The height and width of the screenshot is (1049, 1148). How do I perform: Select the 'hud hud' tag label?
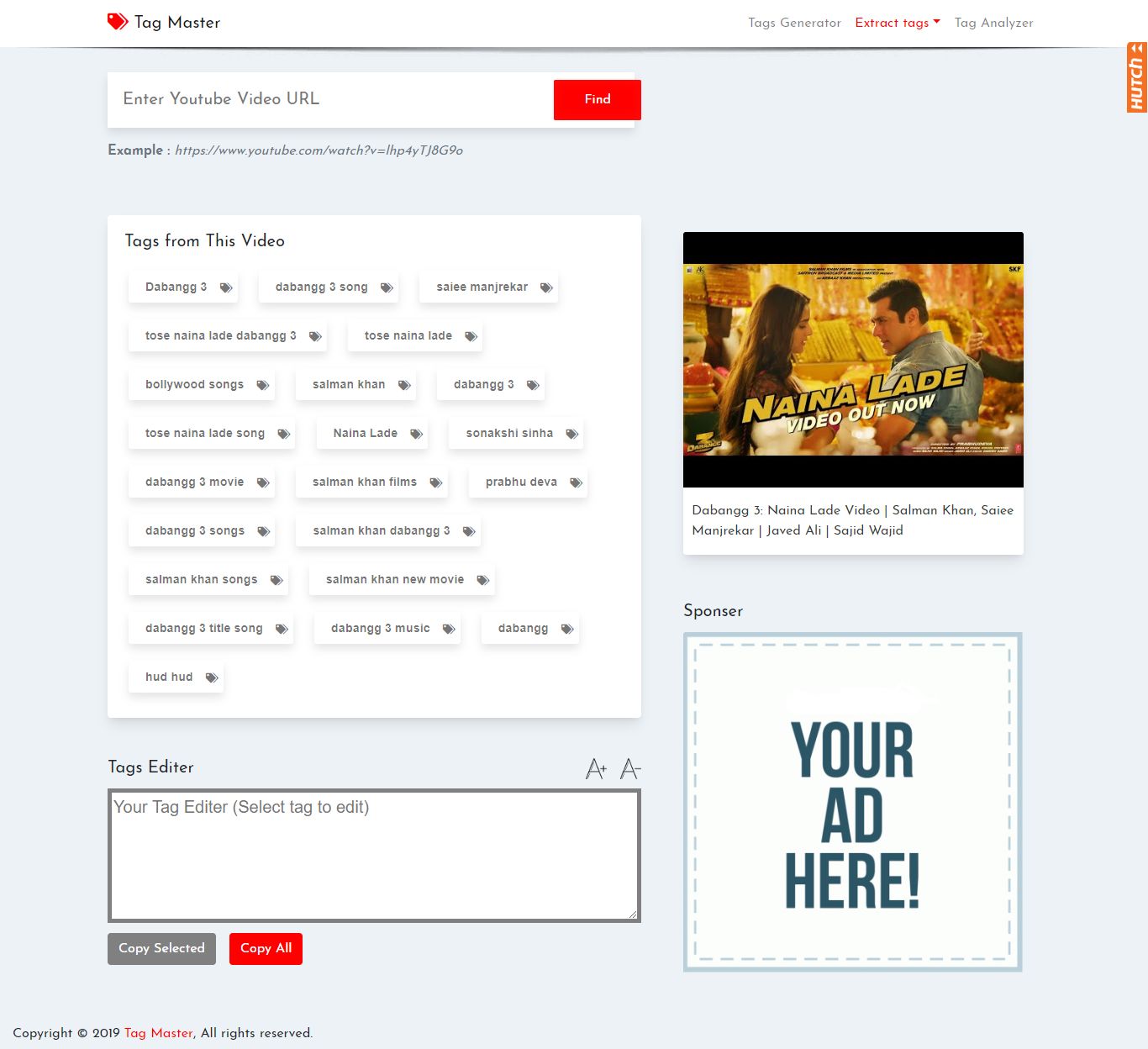(169, 677)
